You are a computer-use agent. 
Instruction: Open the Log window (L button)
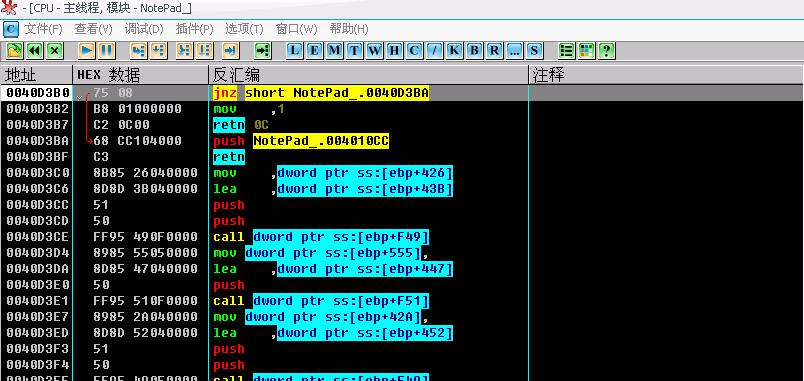(x=294, y=50)
